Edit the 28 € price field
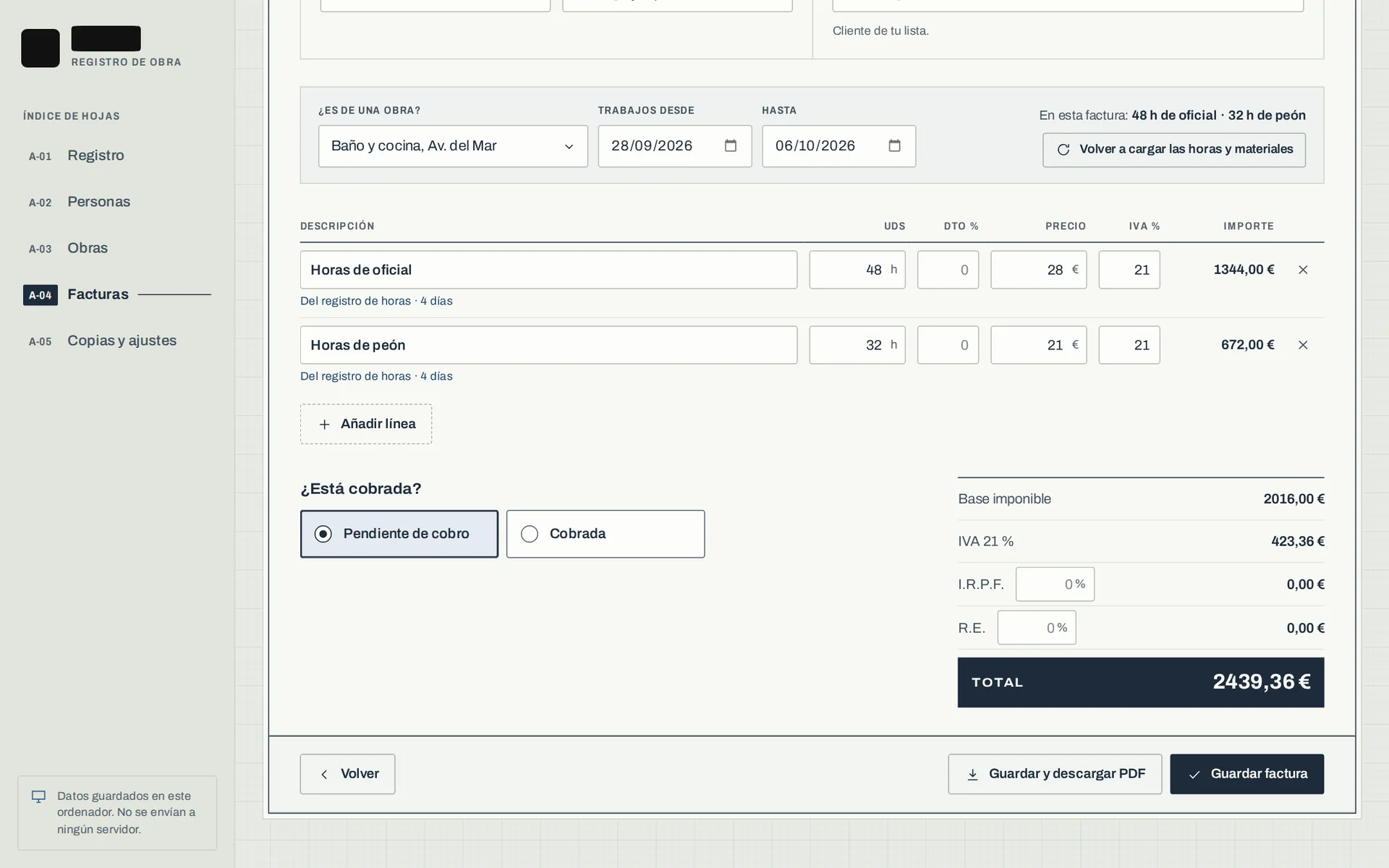The height and width of the screenshot is (868, 1389). coord(1038,270)
